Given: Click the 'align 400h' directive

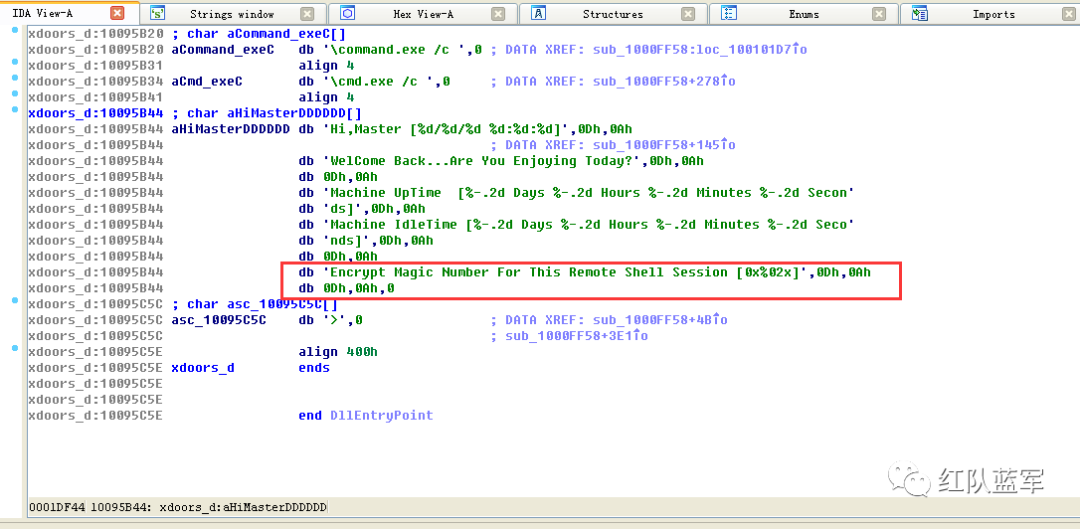Looking at the screenshot, I should coord(338,351).
